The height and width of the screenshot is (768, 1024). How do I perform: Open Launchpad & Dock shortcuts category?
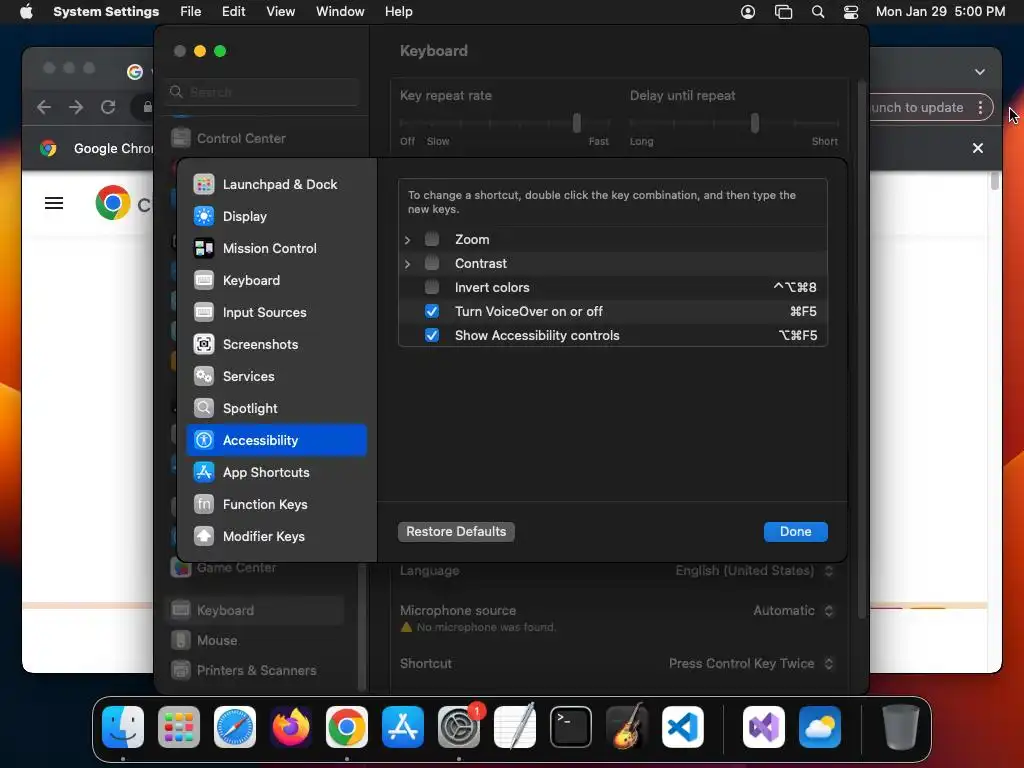[276, 184]
